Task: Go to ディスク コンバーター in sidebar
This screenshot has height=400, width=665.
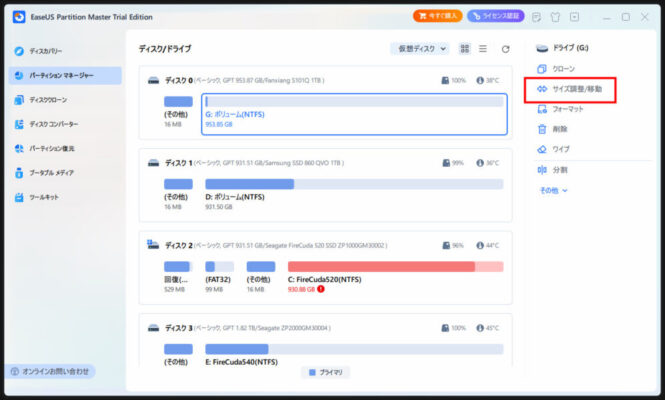Action: point(46,124)
